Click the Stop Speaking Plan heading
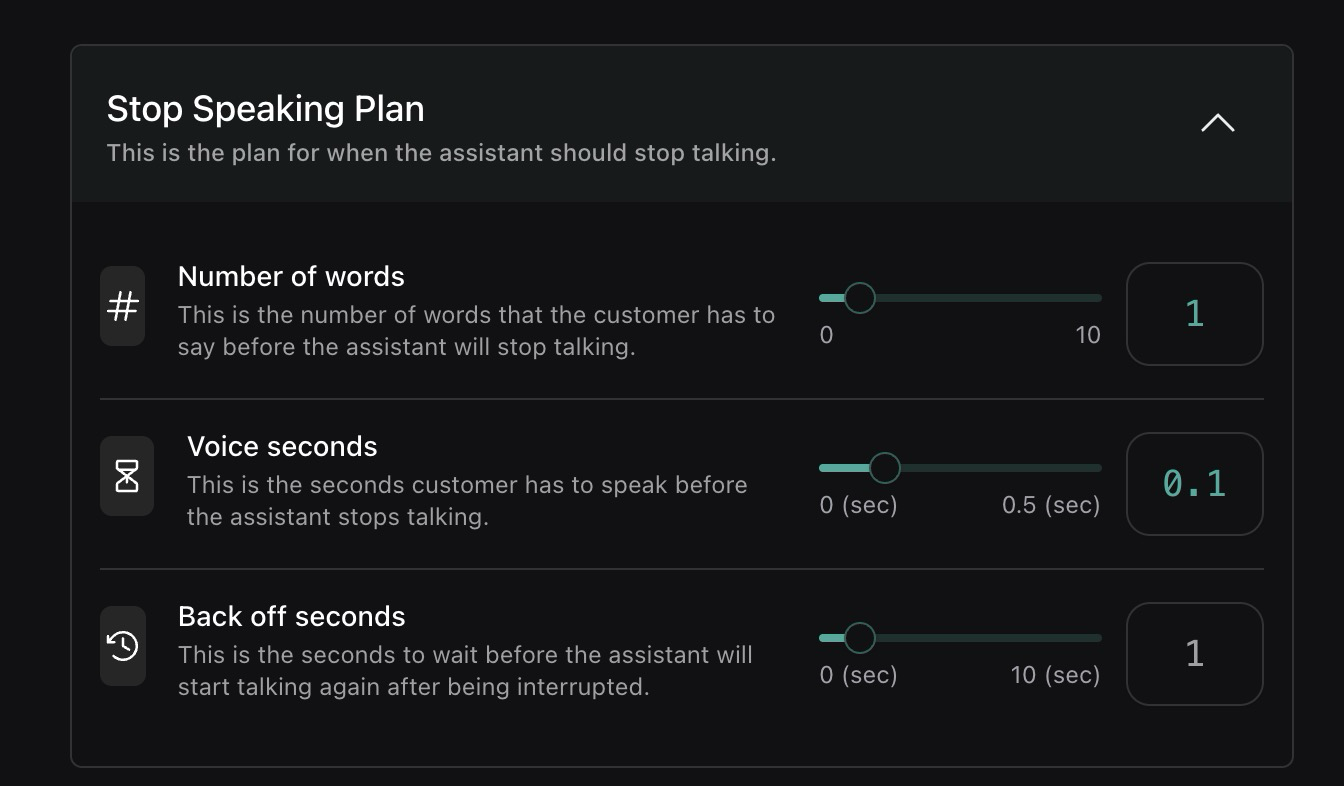 (265, 108)
